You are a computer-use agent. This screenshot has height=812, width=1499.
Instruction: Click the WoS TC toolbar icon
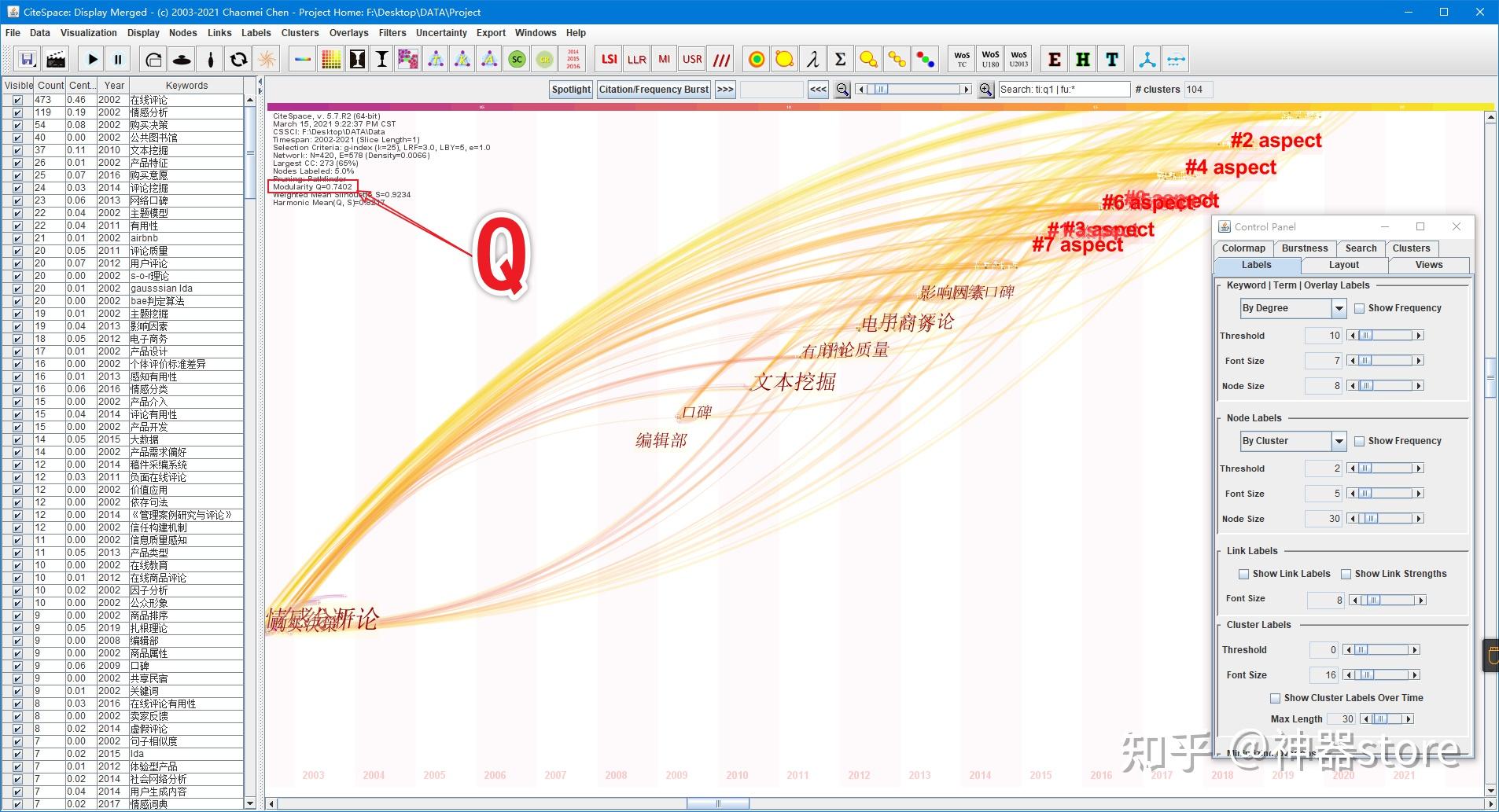962,59
